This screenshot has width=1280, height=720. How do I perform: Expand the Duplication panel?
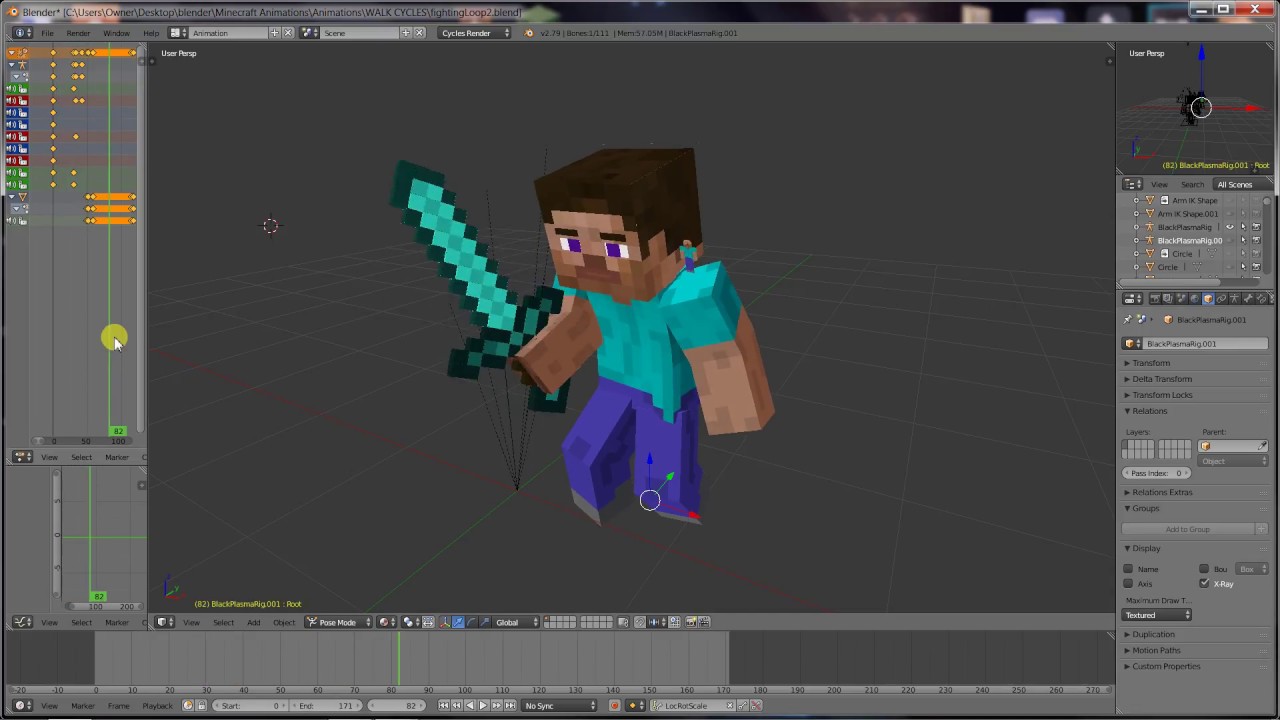coord(1153,634)
